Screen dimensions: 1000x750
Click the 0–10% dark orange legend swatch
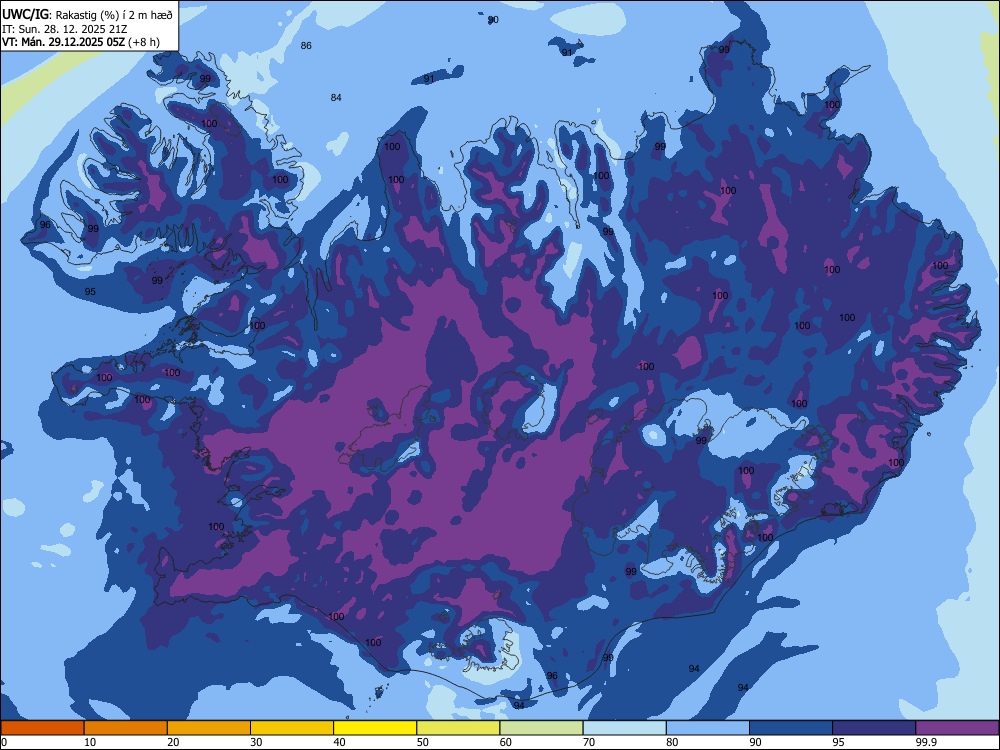(43, 728)
